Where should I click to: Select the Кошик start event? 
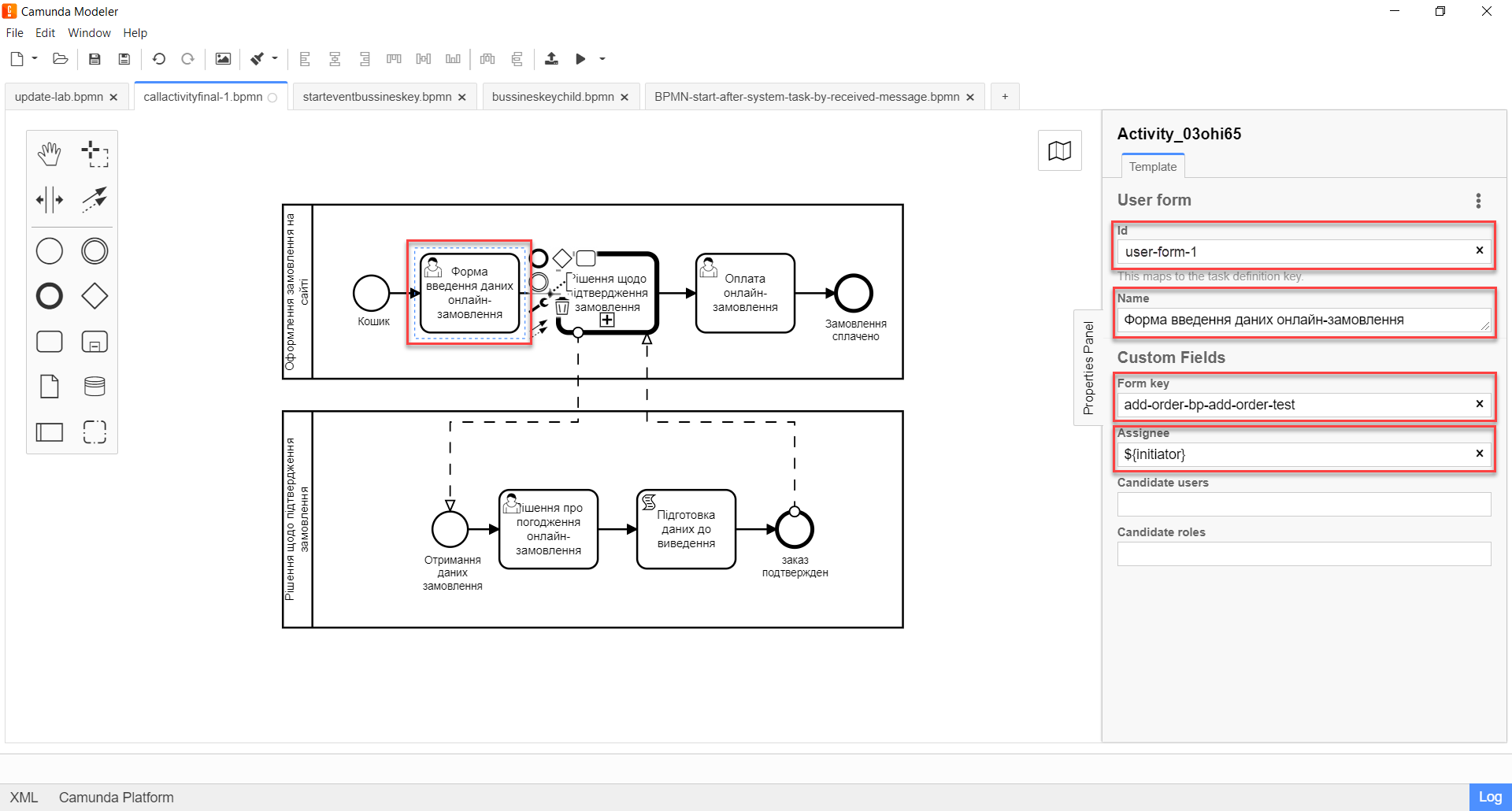[x=372, y=293]
